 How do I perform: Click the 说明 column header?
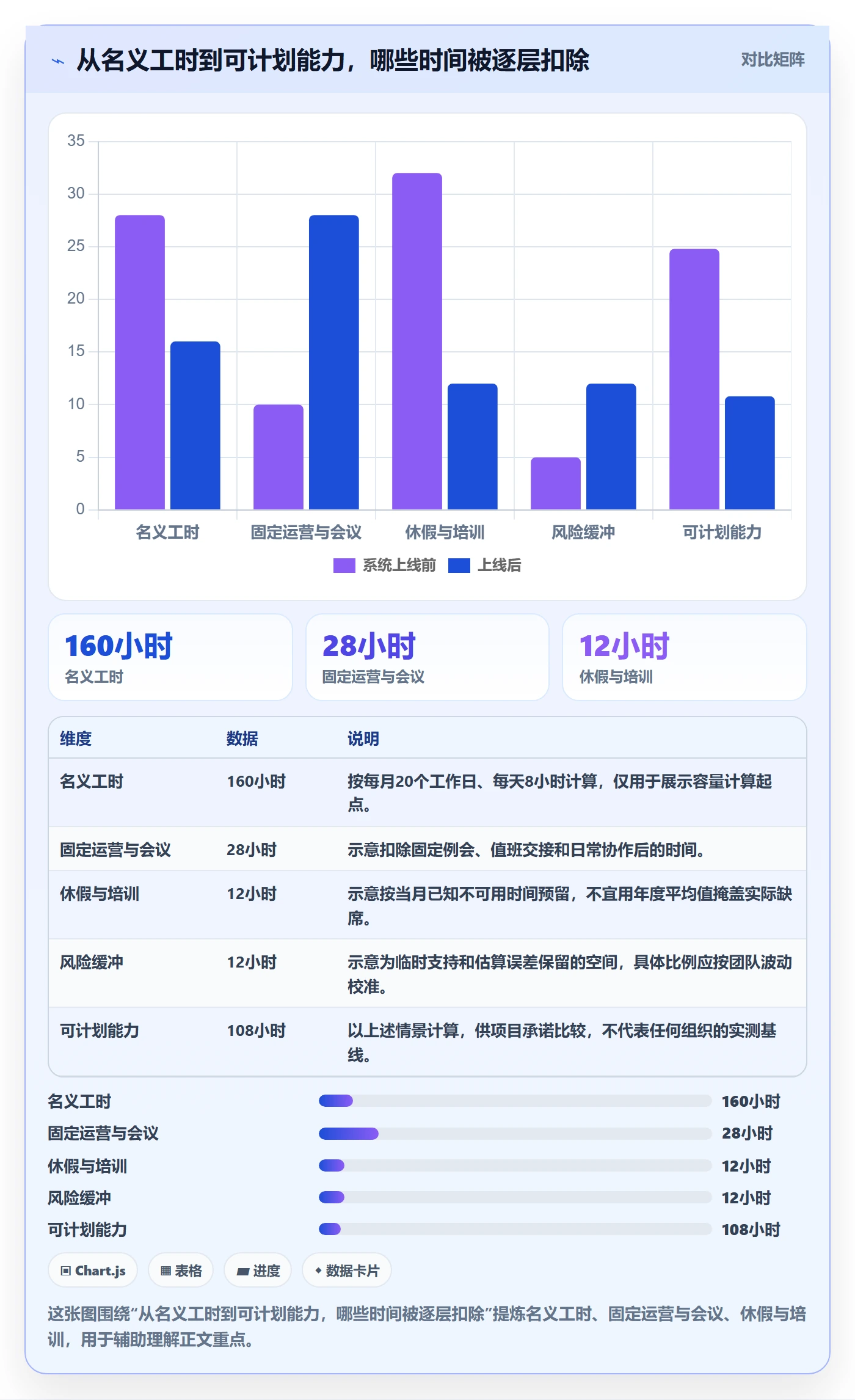click(363, 738)
